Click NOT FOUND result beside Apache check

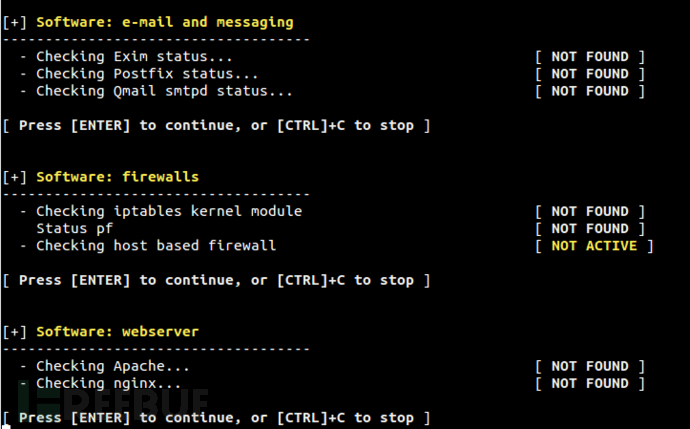589,366
